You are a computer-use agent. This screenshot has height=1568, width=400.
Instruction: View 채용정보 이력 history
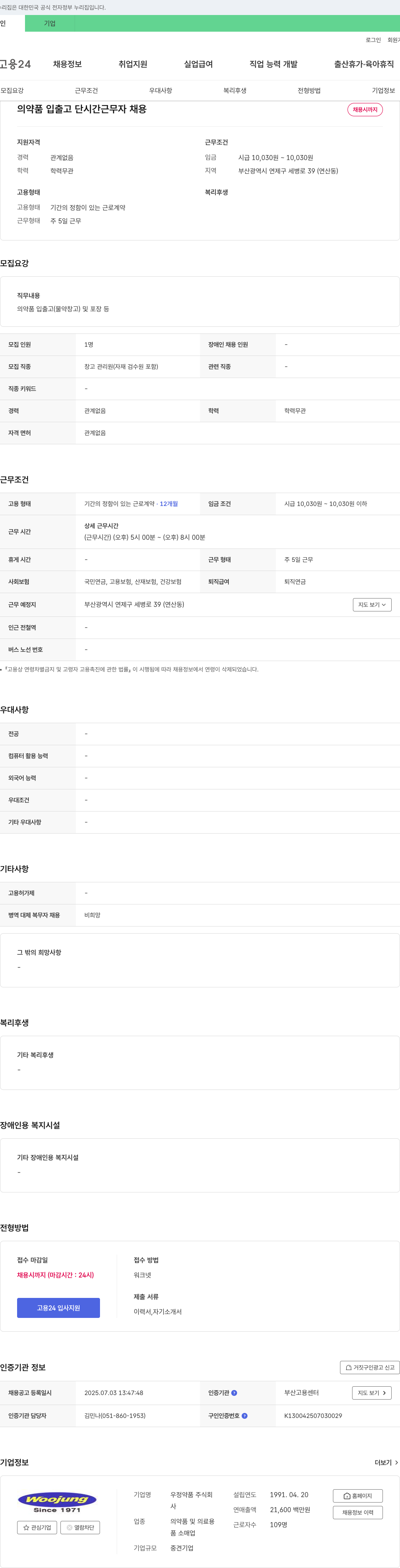358,1512
